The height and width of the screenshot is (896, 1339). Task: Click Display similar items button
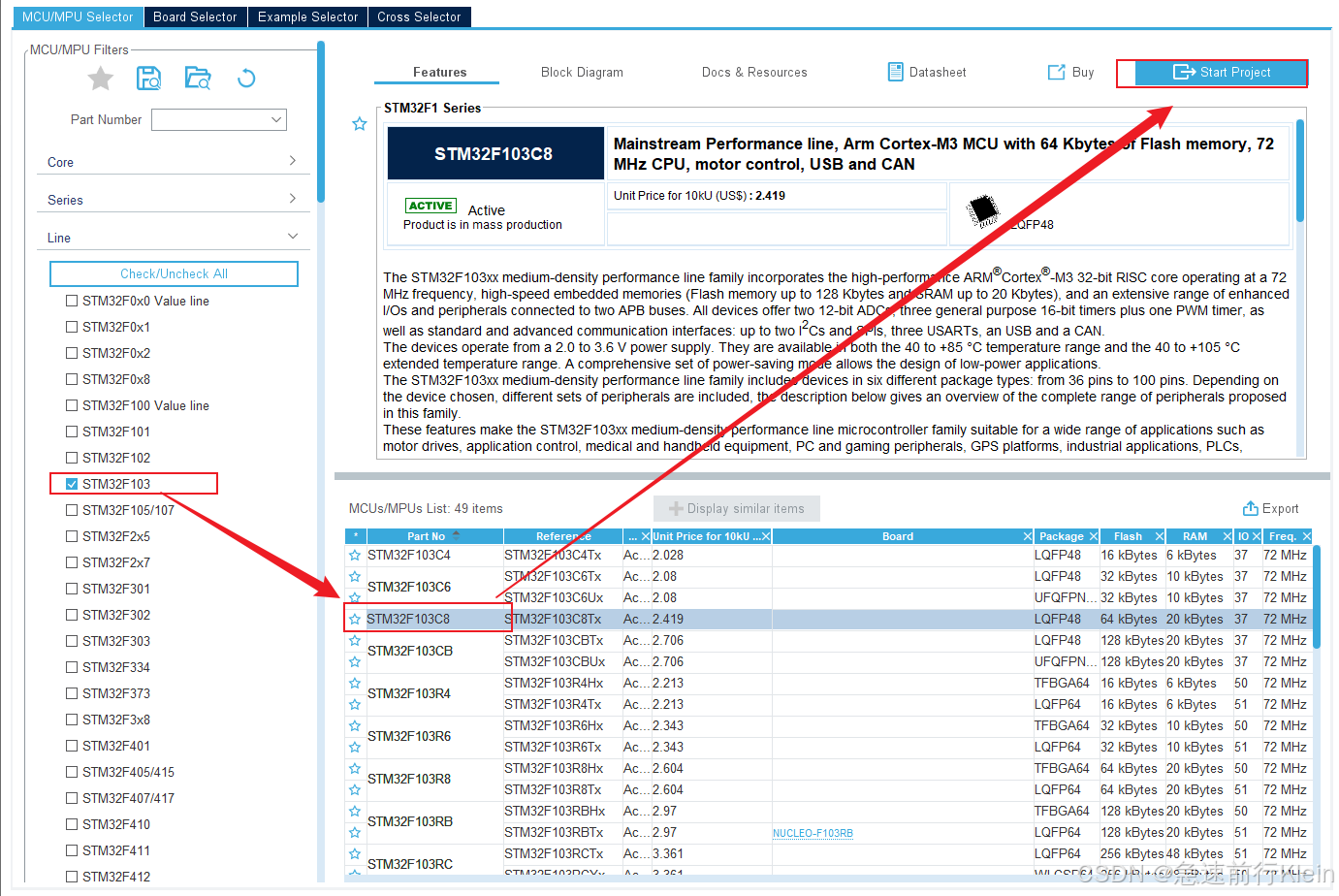[737, 508]
